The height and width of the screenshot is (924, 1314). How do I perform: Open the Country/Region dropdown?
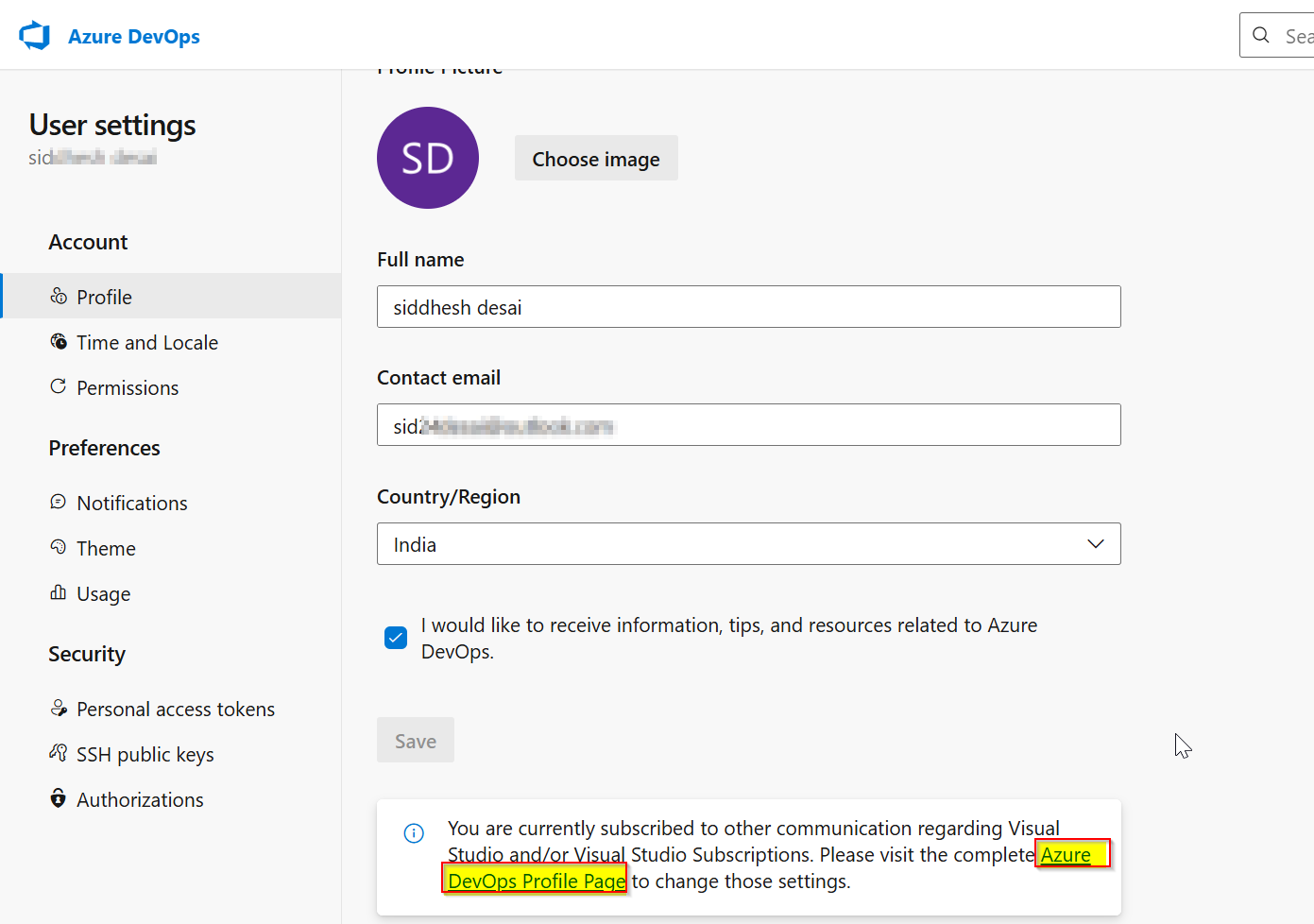[749, 544]
